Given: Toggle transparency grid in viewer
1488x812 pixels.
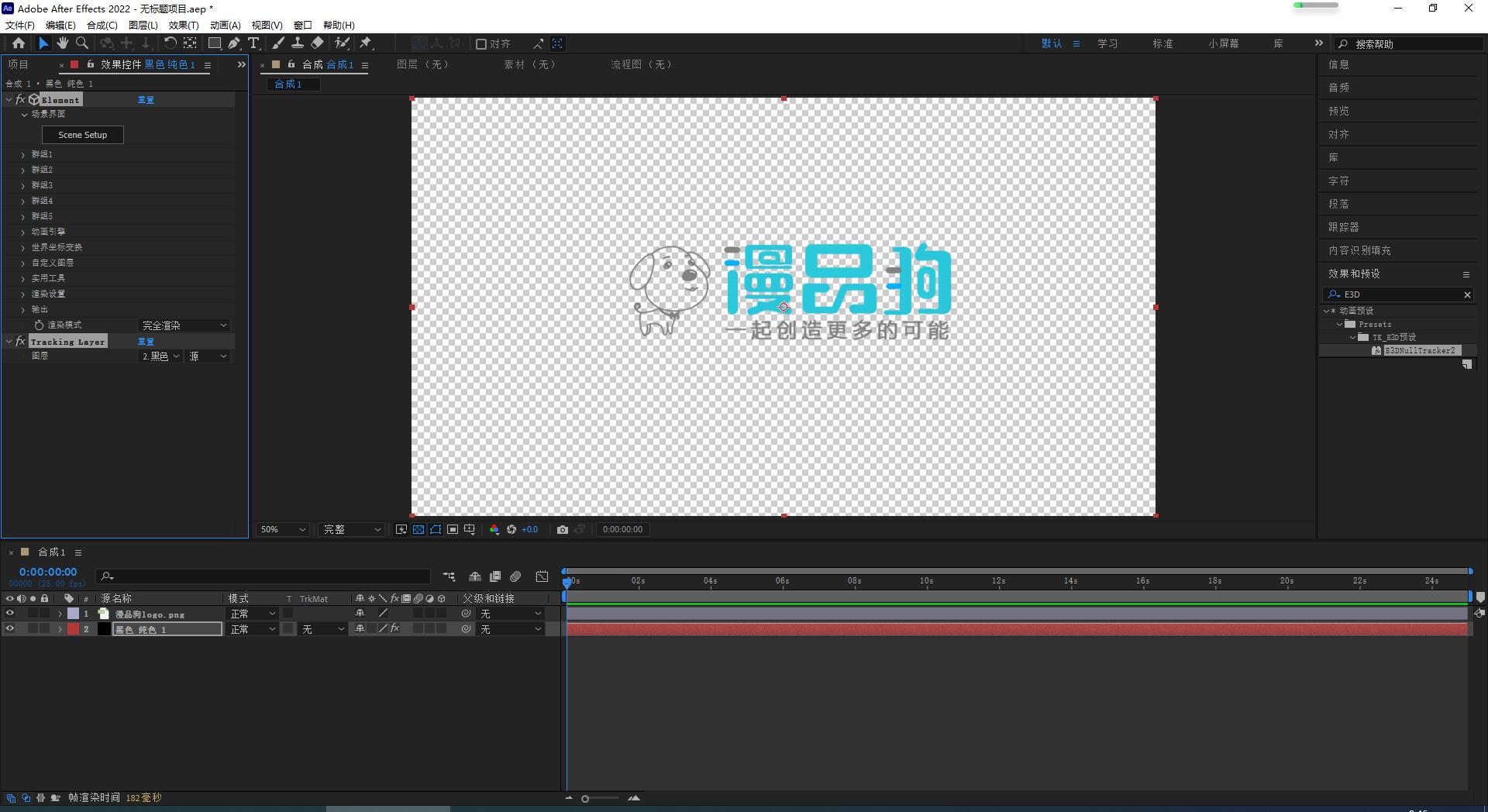Looking at the screenshot, I should pyautogui.click(x=418, y=530).
